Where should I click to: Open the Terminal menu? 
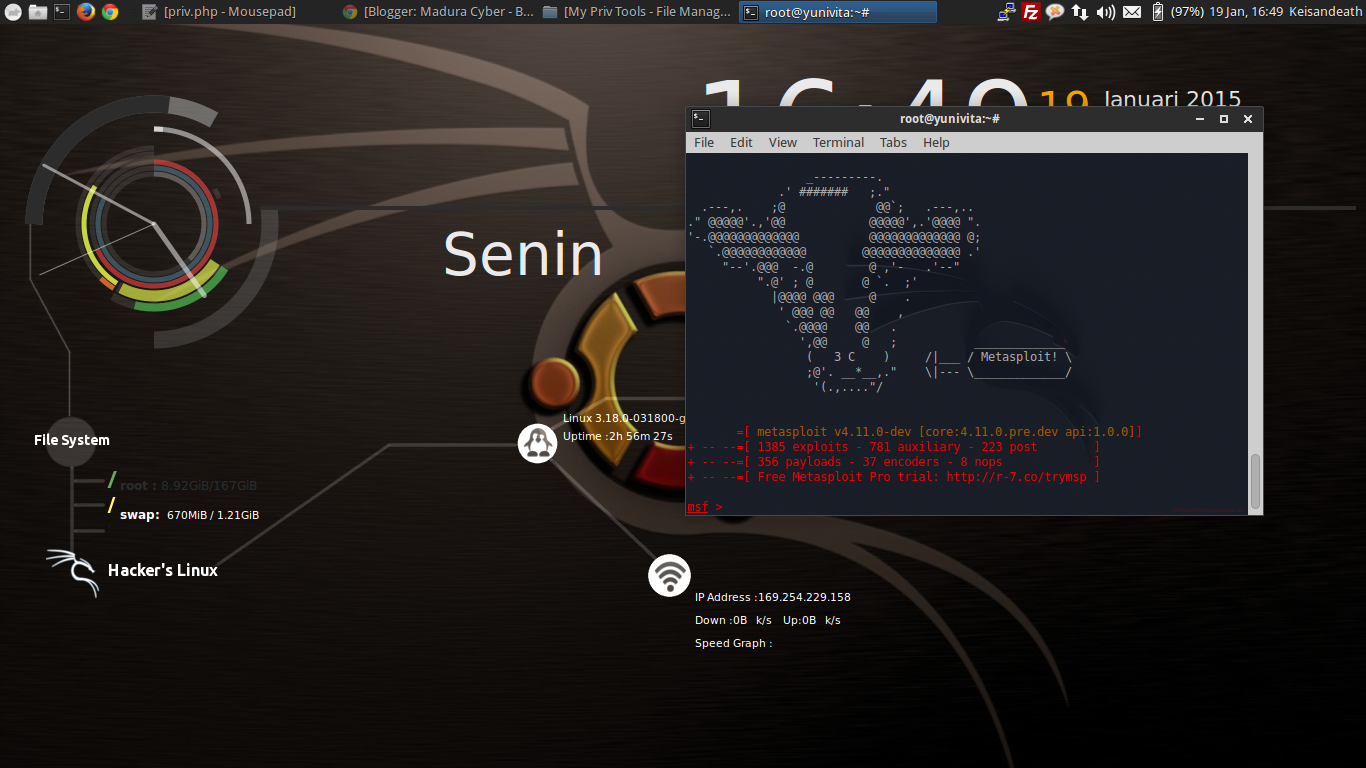tap(838, 142)
